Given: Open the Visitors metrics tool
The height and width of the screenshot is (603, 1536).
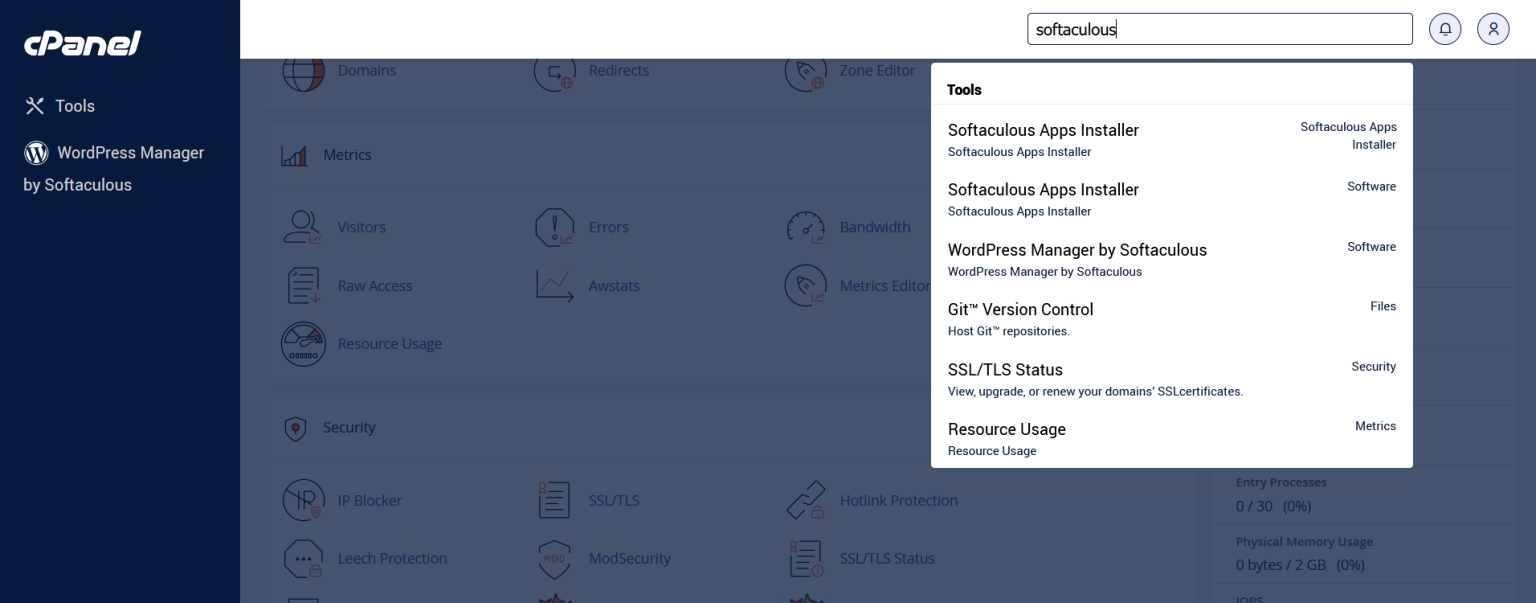Looking at the screenshot, I should (361, 226).
